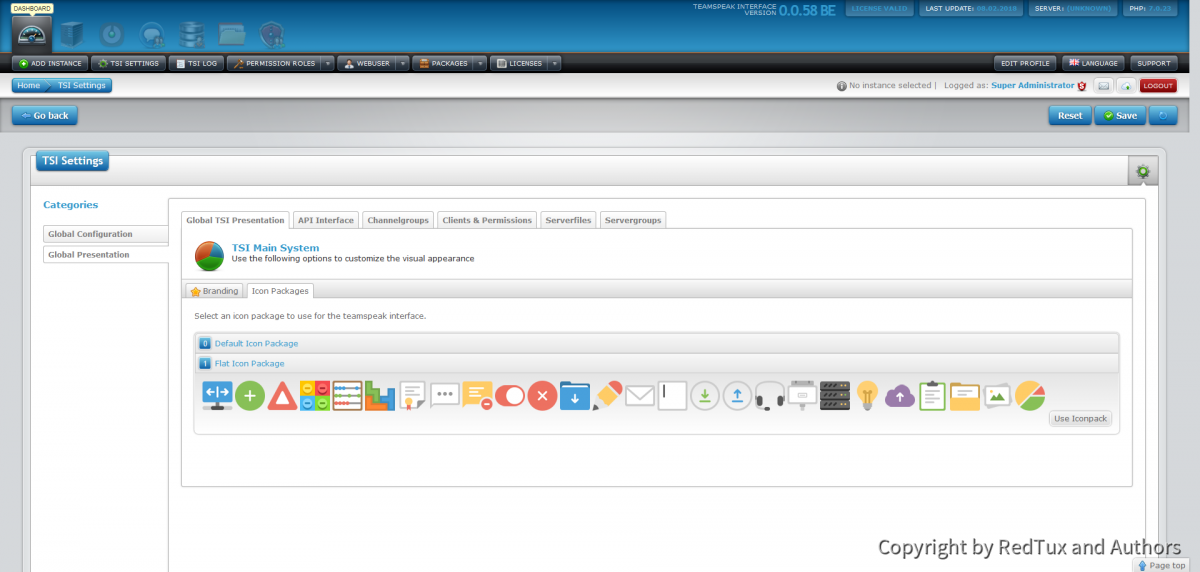The image size is (1200, 572).
Task: Switch to the Channelgroups tab
Action: 398,220
